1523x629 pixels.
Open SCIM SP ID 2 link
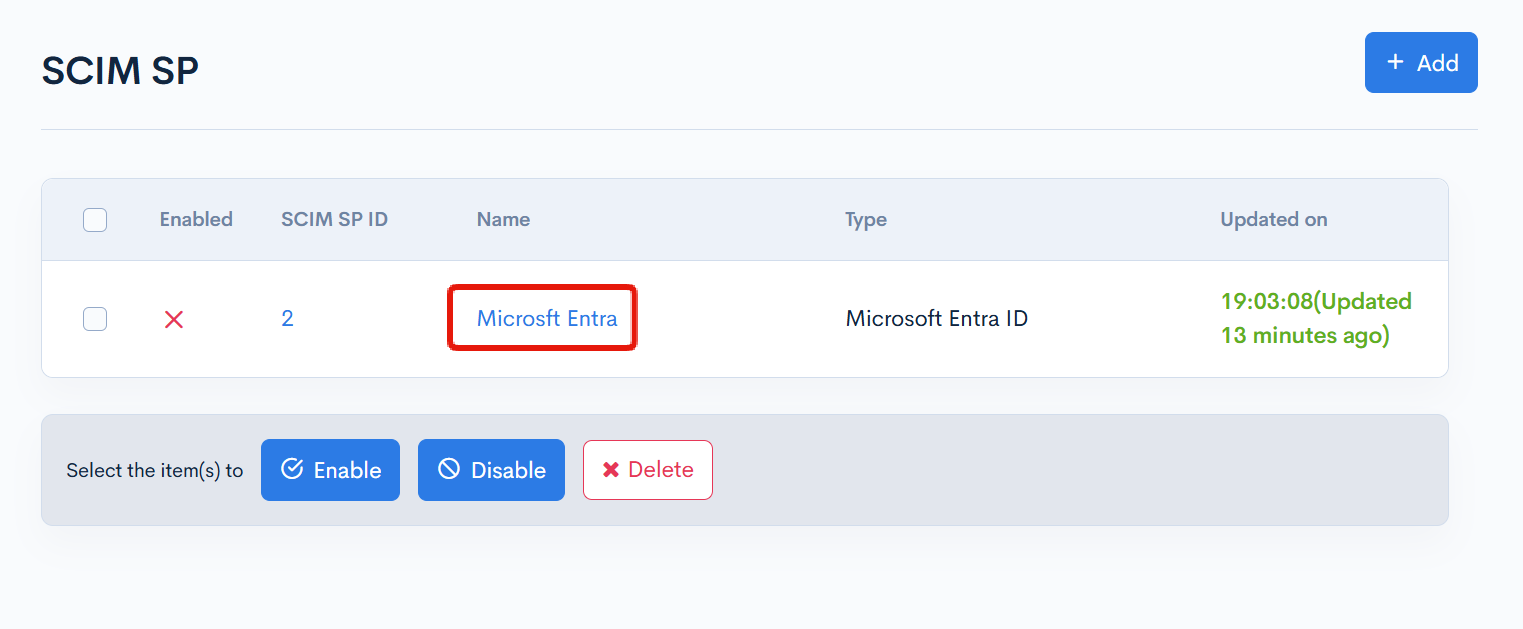click(x=287, y=319)
